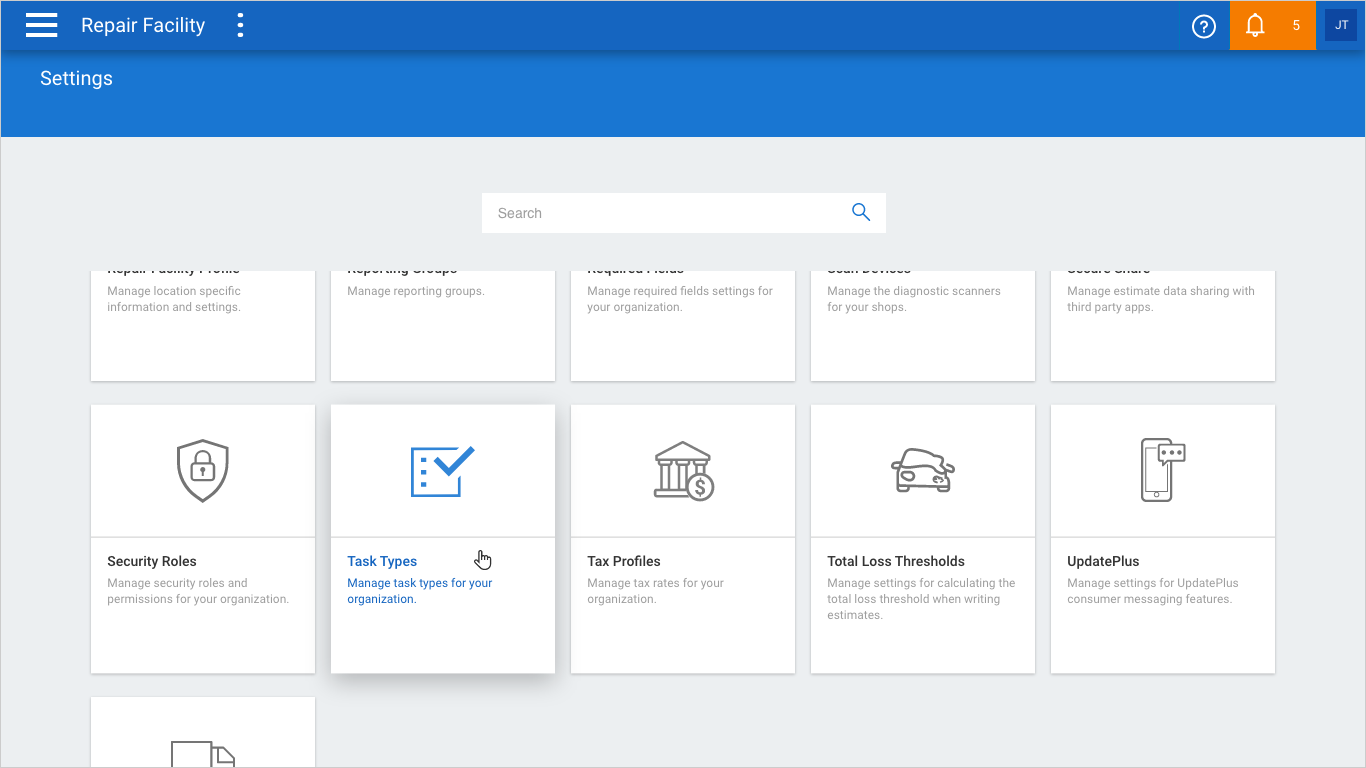Open the Security Roles title link
The image size is (1366, 768).
[x=152, y=561]
